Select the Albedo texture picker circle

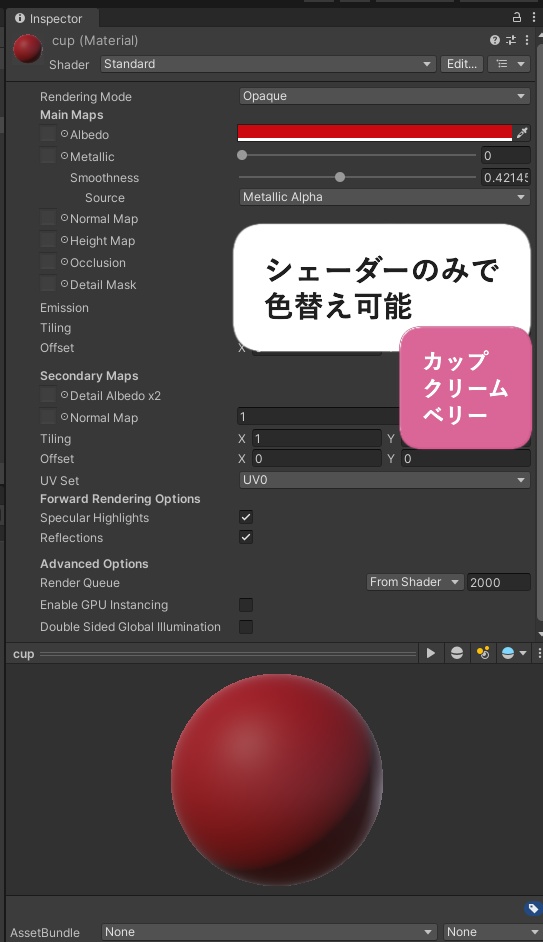tap(64, 134)
